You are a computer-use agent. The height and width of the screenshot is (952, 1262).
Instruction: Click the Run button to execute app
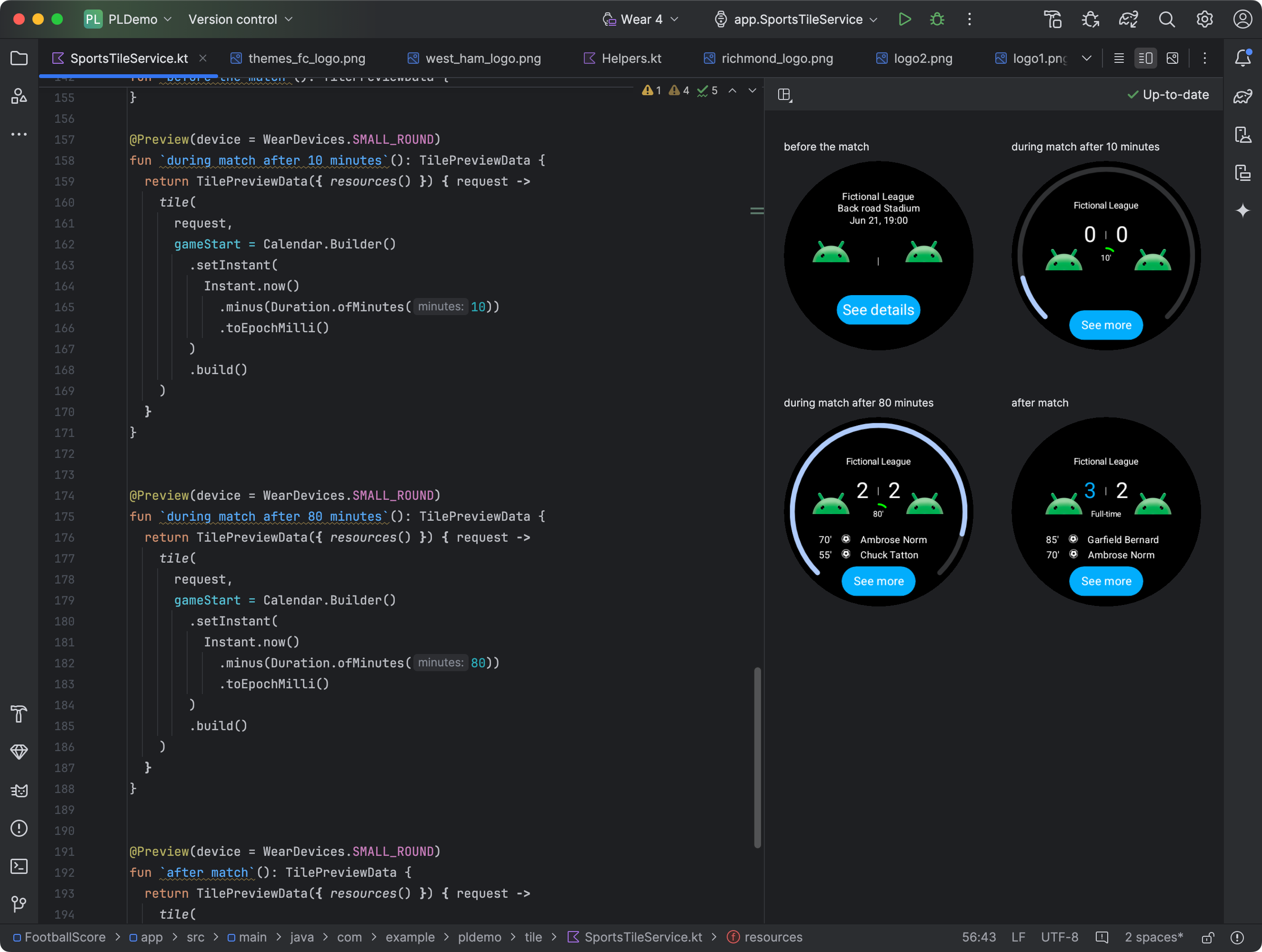(903, 19)
